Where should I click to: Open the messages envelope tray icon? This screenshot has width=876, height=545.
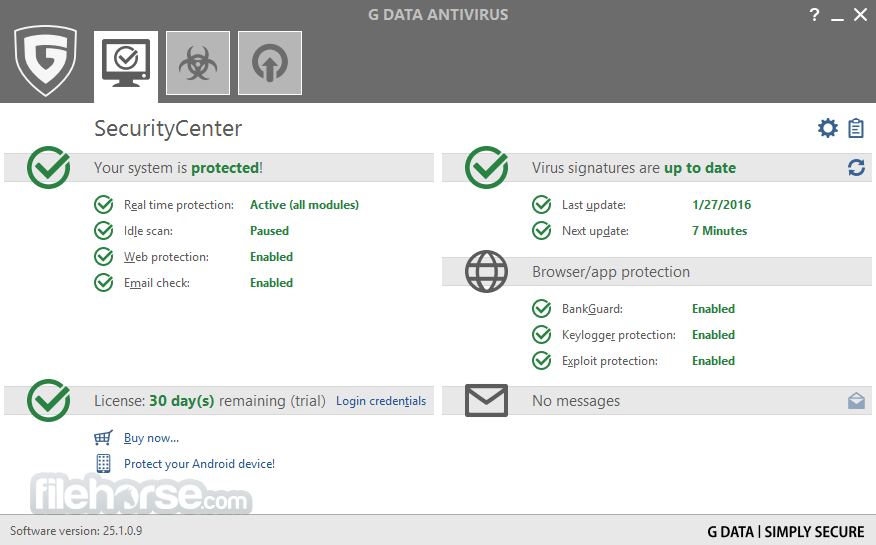pyautogui.click(x=856, y=400)
